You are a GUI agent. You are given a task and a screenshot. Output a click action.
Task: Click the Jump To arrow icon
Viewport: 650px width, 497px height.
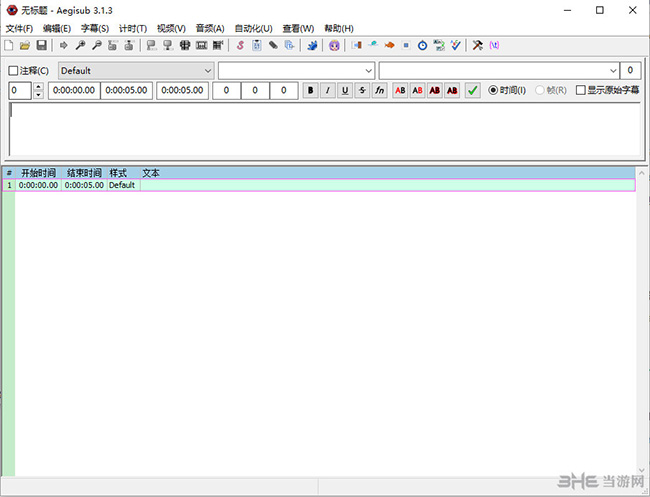tap(63, 45)
